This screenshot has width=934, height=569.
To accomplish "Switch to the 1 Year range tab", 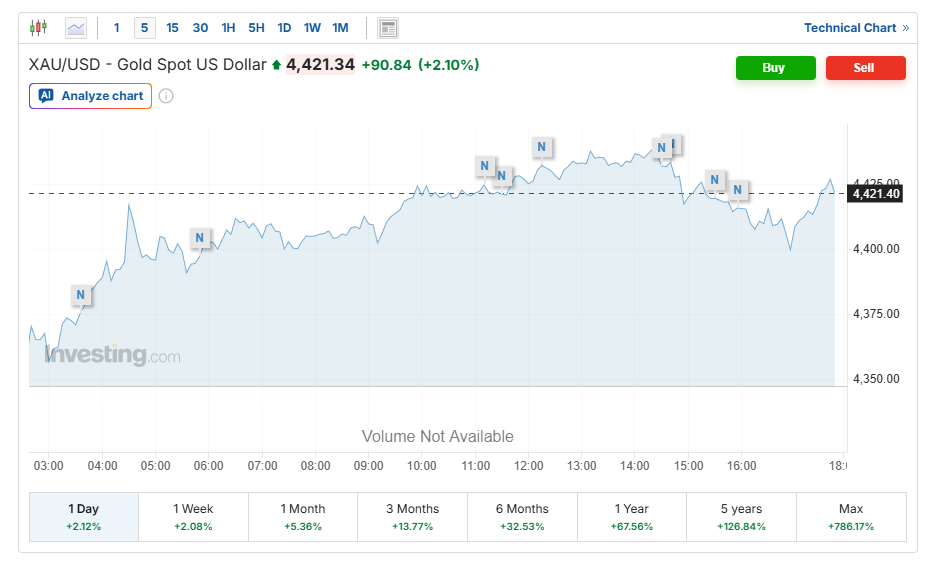I will point(632,516).
